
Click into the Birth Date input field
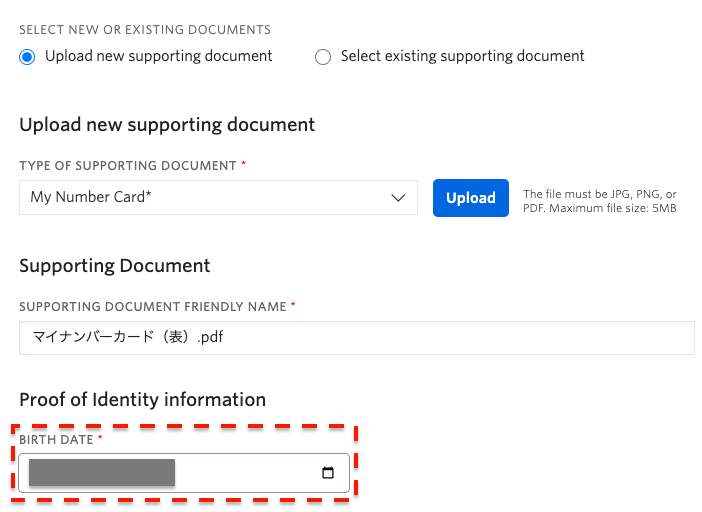click(x=184, y=473)
